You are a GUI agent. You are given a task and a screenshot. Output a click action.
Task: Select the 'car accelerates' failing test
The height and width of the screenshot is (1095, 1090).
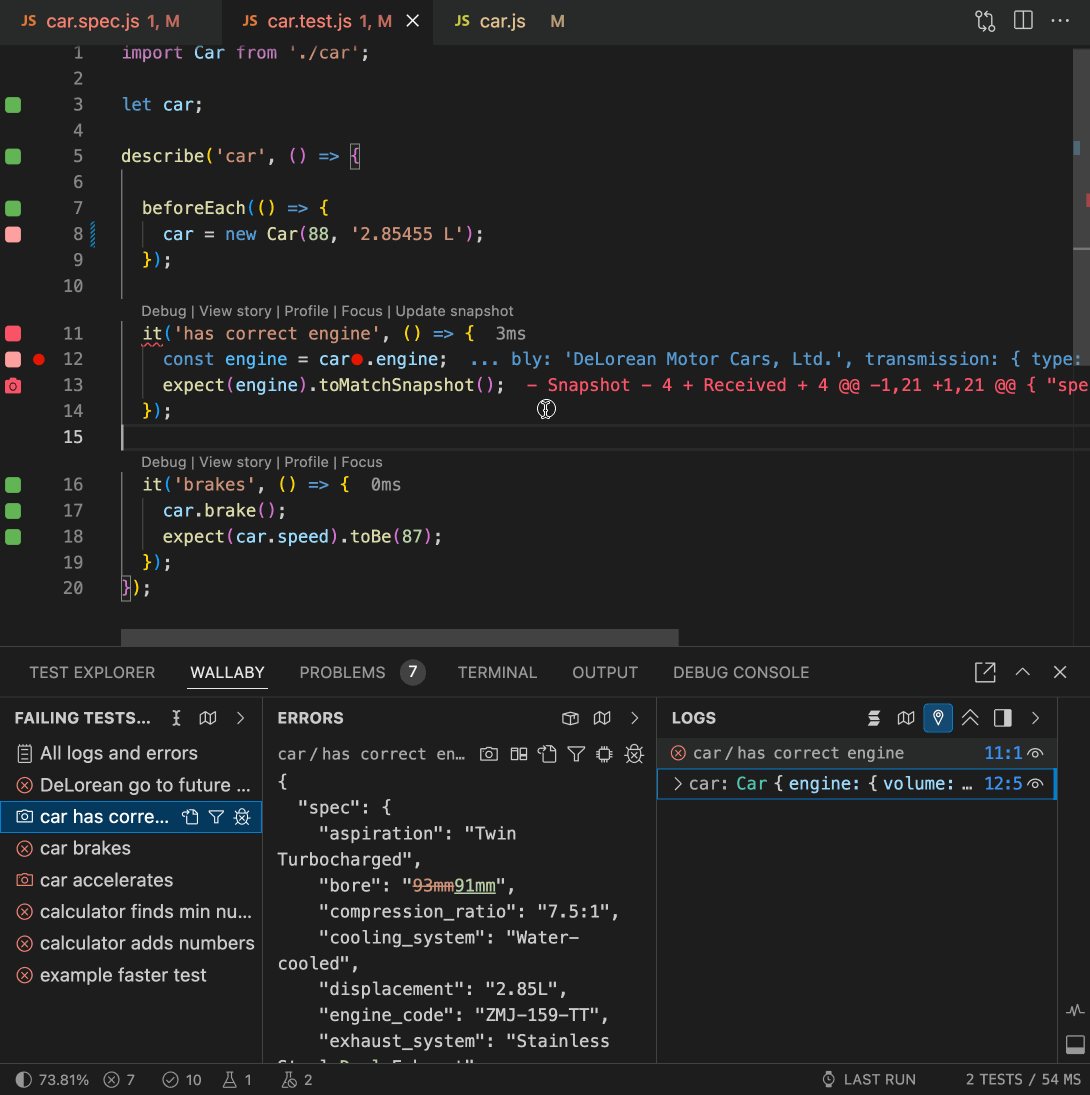(131, 880)
